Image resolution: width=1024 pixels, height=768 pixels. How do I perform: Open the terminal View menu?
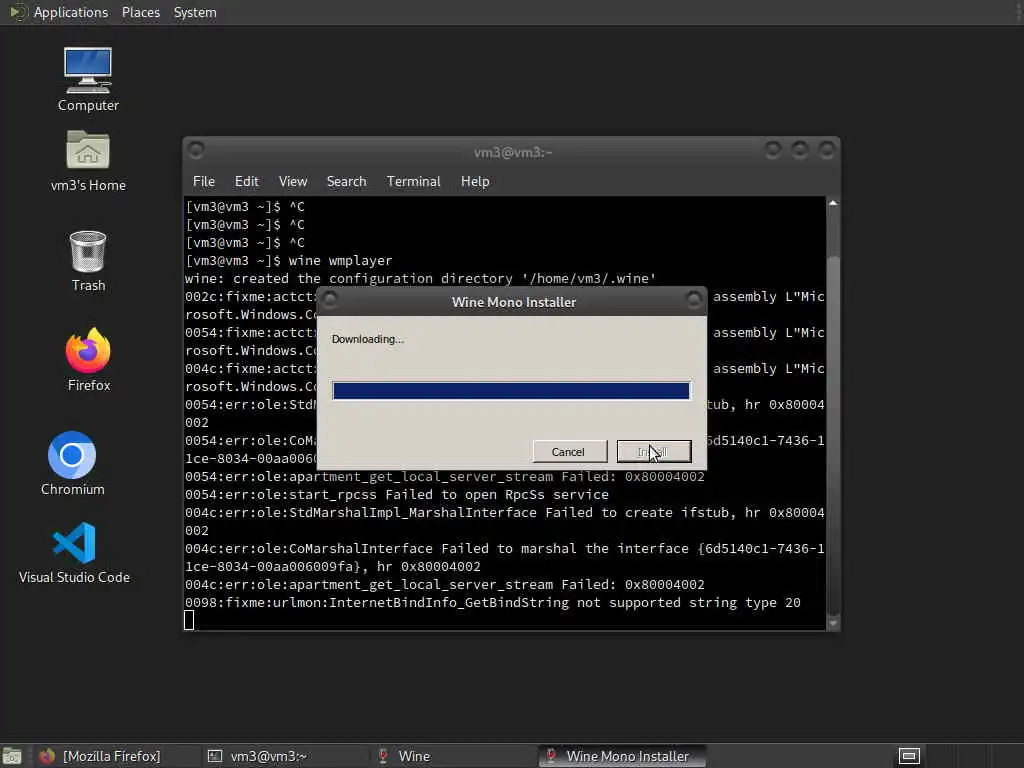tap(293, 182)
